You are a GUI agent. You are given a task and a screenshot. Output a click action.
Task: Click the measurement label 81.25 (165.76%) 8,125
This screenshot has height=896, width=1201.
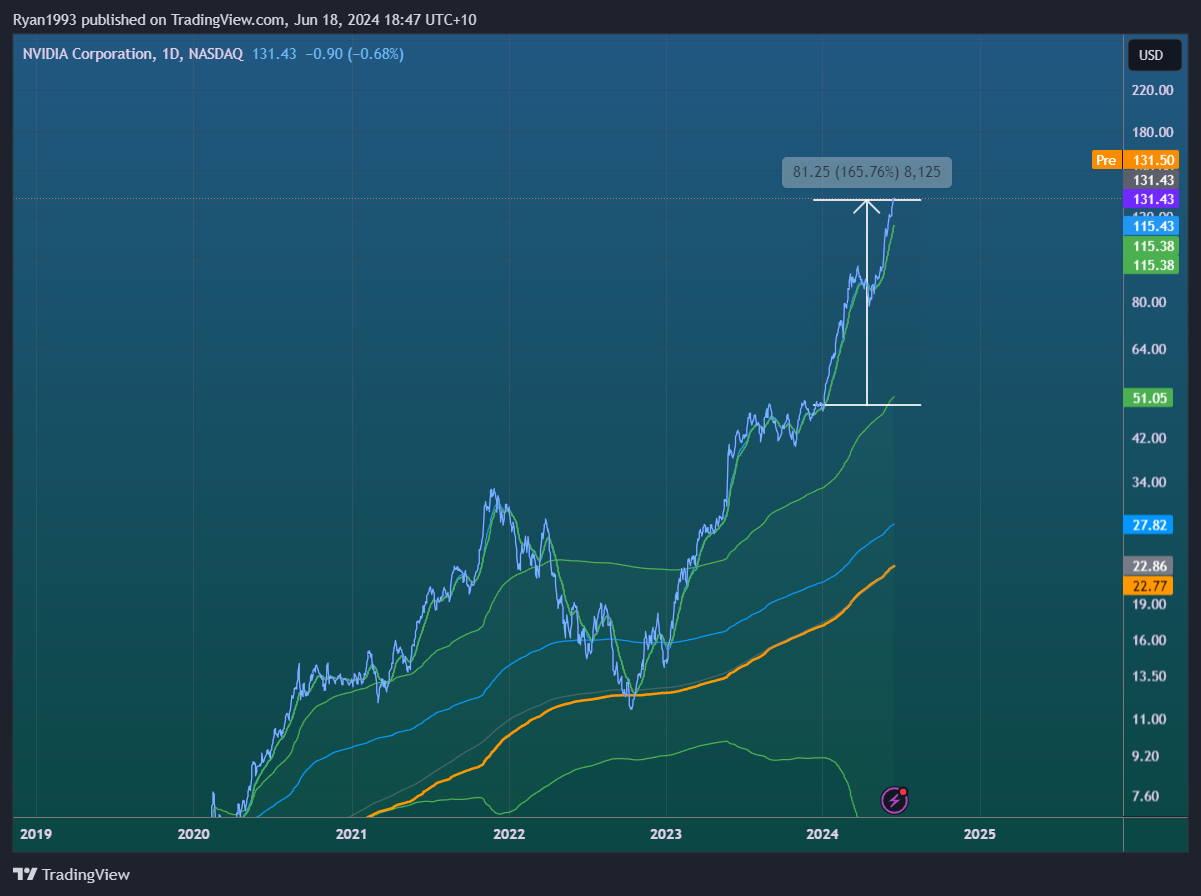click(866, 173)
